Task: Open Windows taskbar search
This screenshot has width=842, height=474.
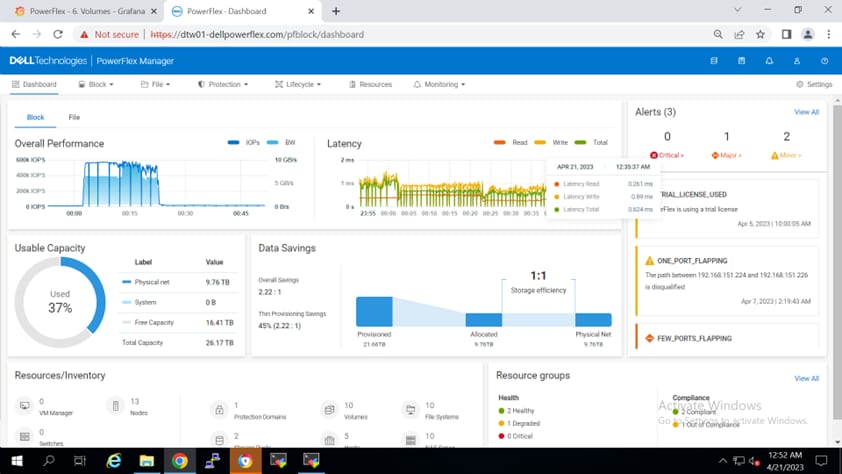Action: (x=49, y=461)
